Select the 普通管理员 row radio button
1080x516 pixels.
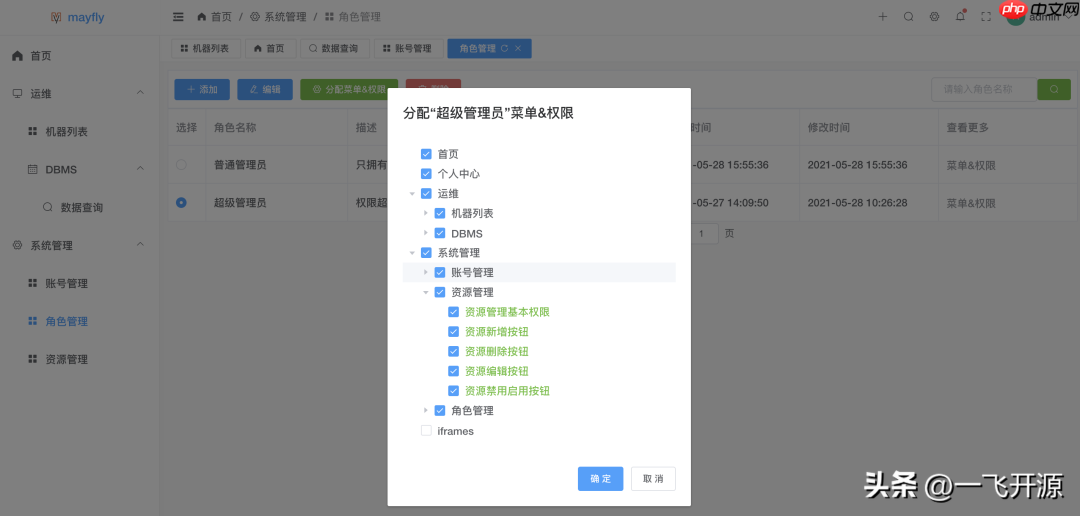[x=181, y=165]
